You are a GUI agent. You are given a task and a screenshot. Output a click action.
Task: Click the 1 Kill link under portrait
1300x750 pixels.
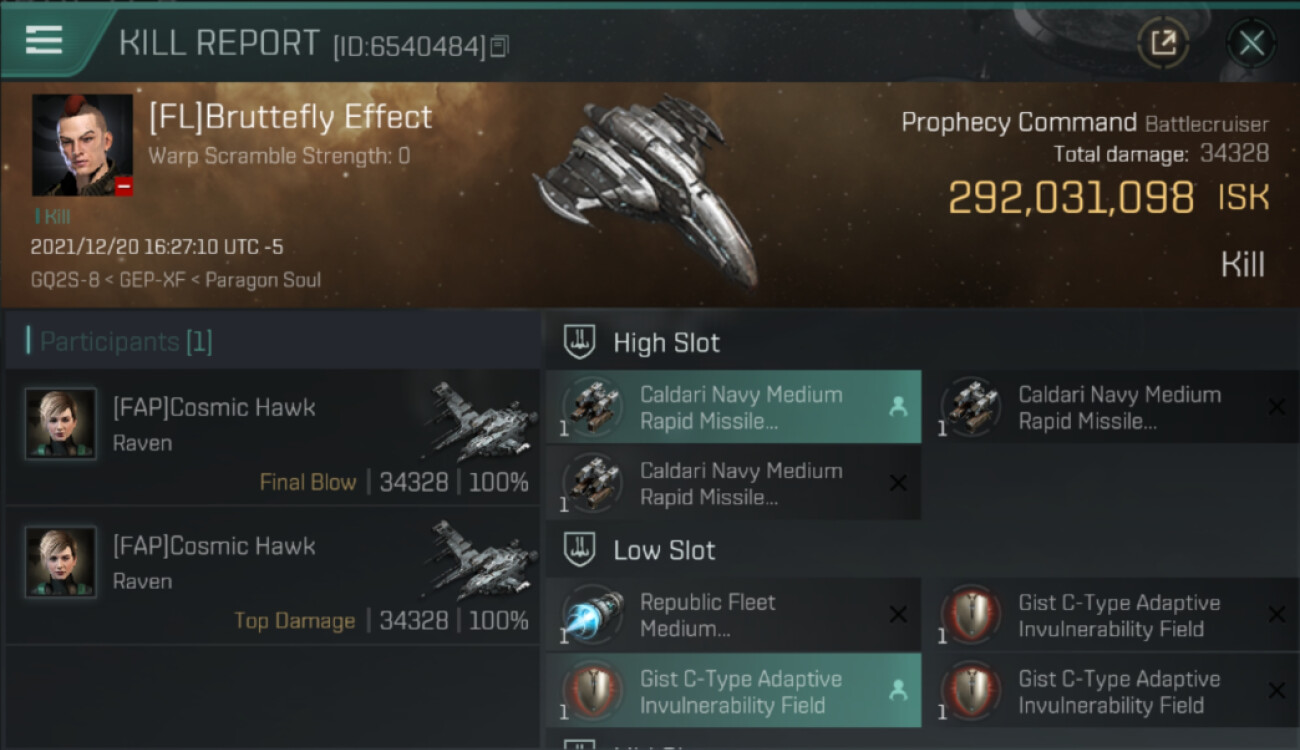coord(52,216)
